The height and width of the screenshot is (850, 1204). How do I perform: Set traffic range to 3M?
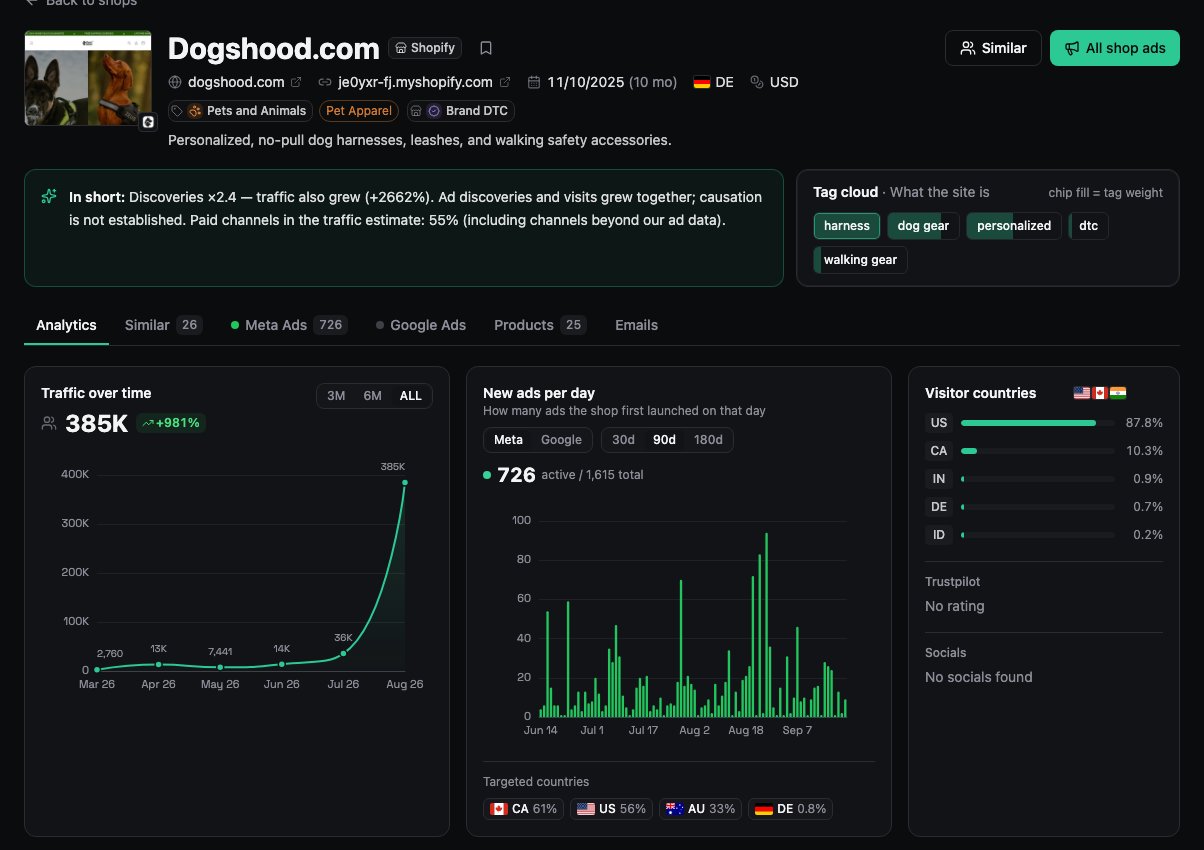pyautogui.click(x=336, y=396)
